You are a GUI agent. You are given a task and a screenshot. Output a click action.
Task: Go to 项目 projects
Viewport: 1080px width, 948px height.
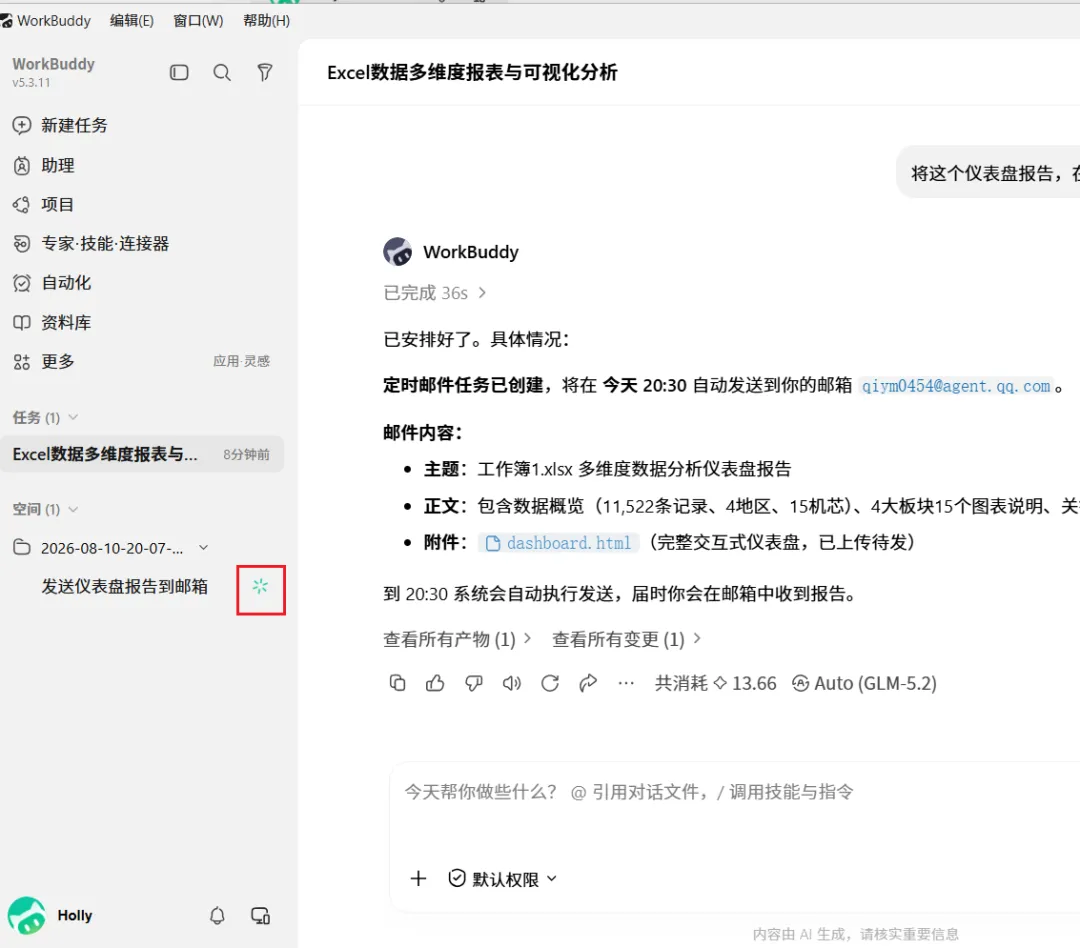(43, 205)
